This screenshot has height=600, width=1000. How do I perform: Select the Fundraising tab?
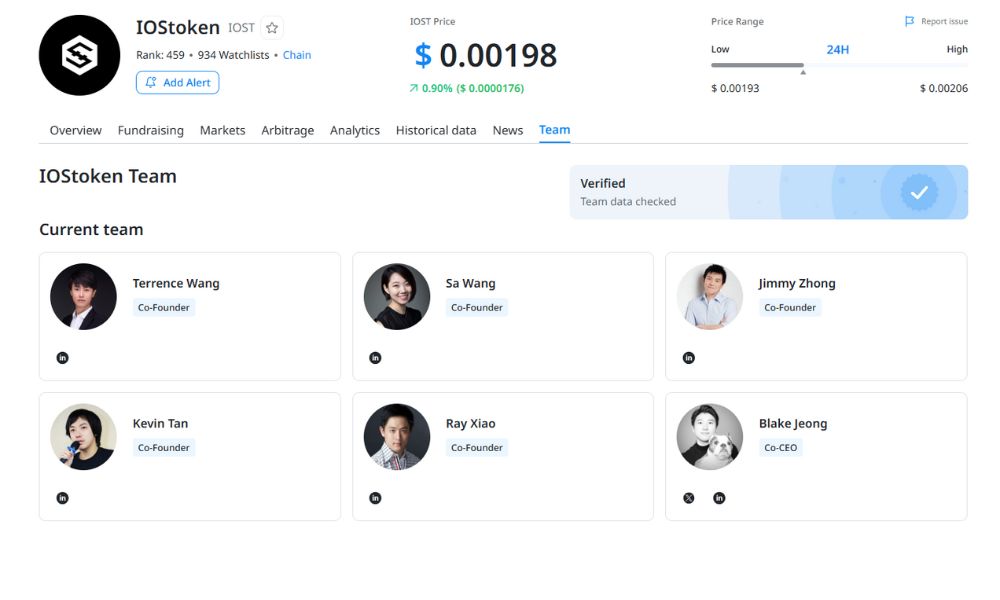150,130
